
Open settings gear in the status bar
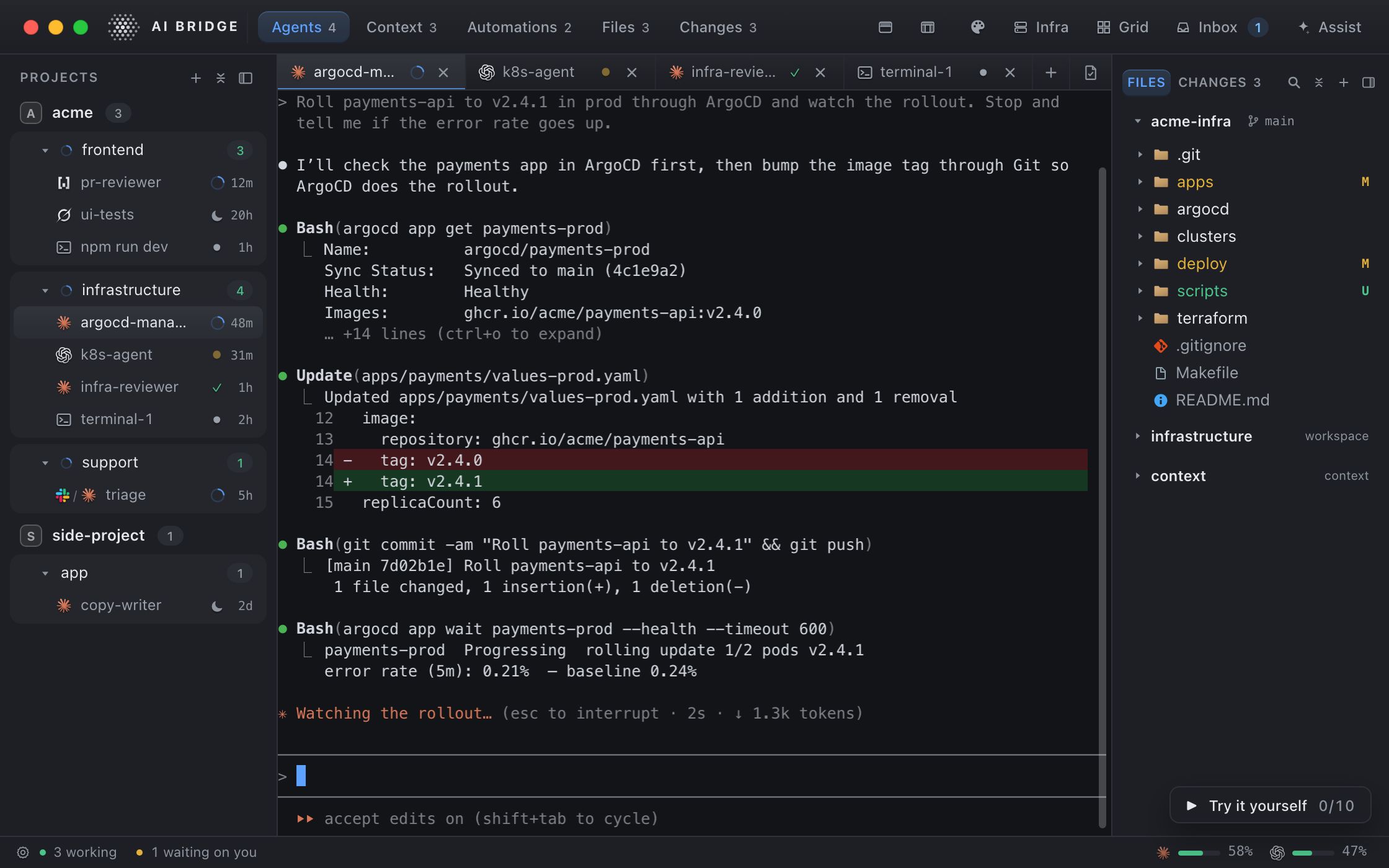coord(23,852)
